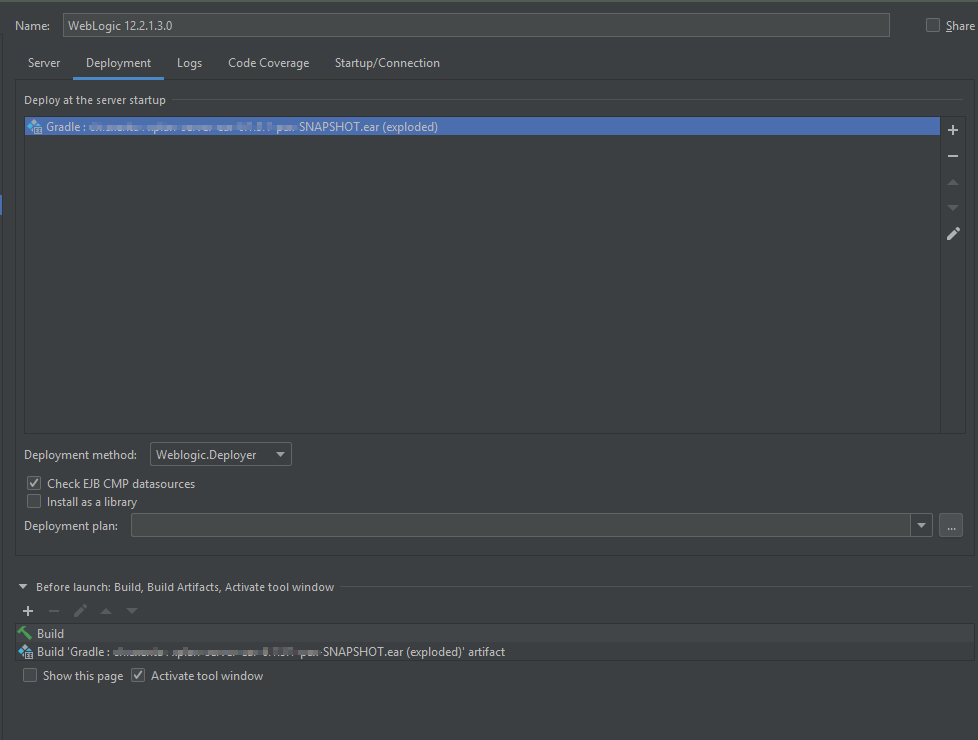Image resolution: width=978 pixels, height=740 pixels.
Task: Move deployment artifact up in the list
Action: pyautogui.click(x=952, y=182)
